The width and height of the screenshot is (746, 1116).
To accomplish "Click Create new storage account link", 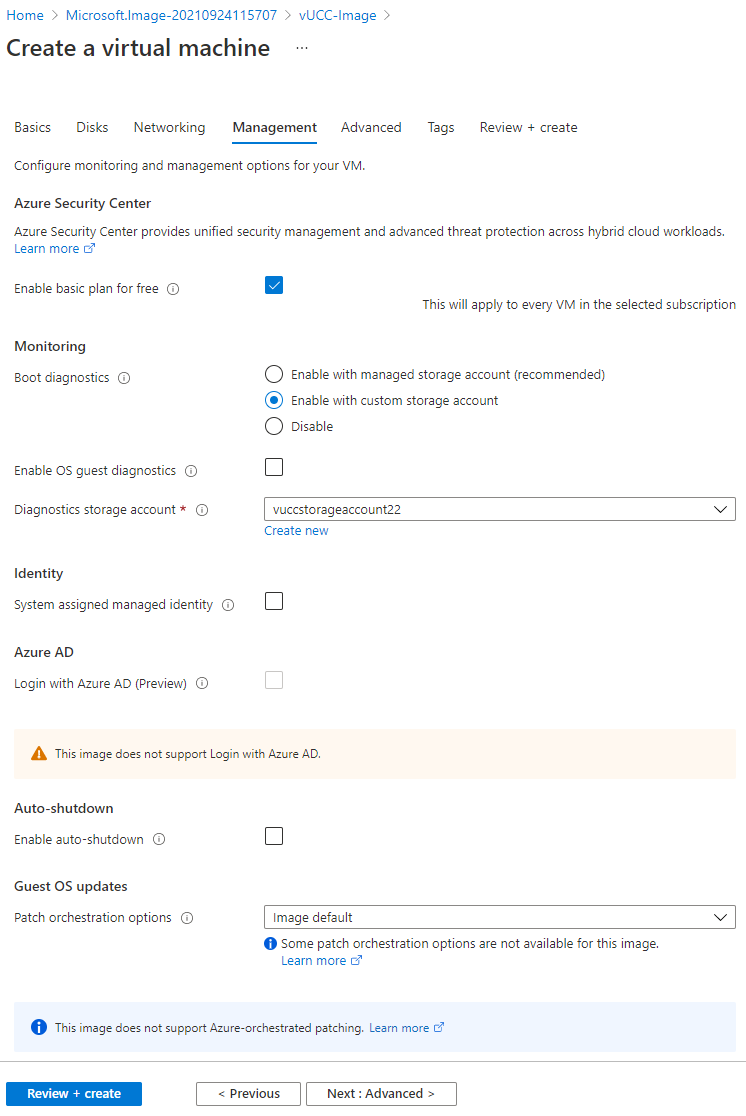I will pos(296,531).
